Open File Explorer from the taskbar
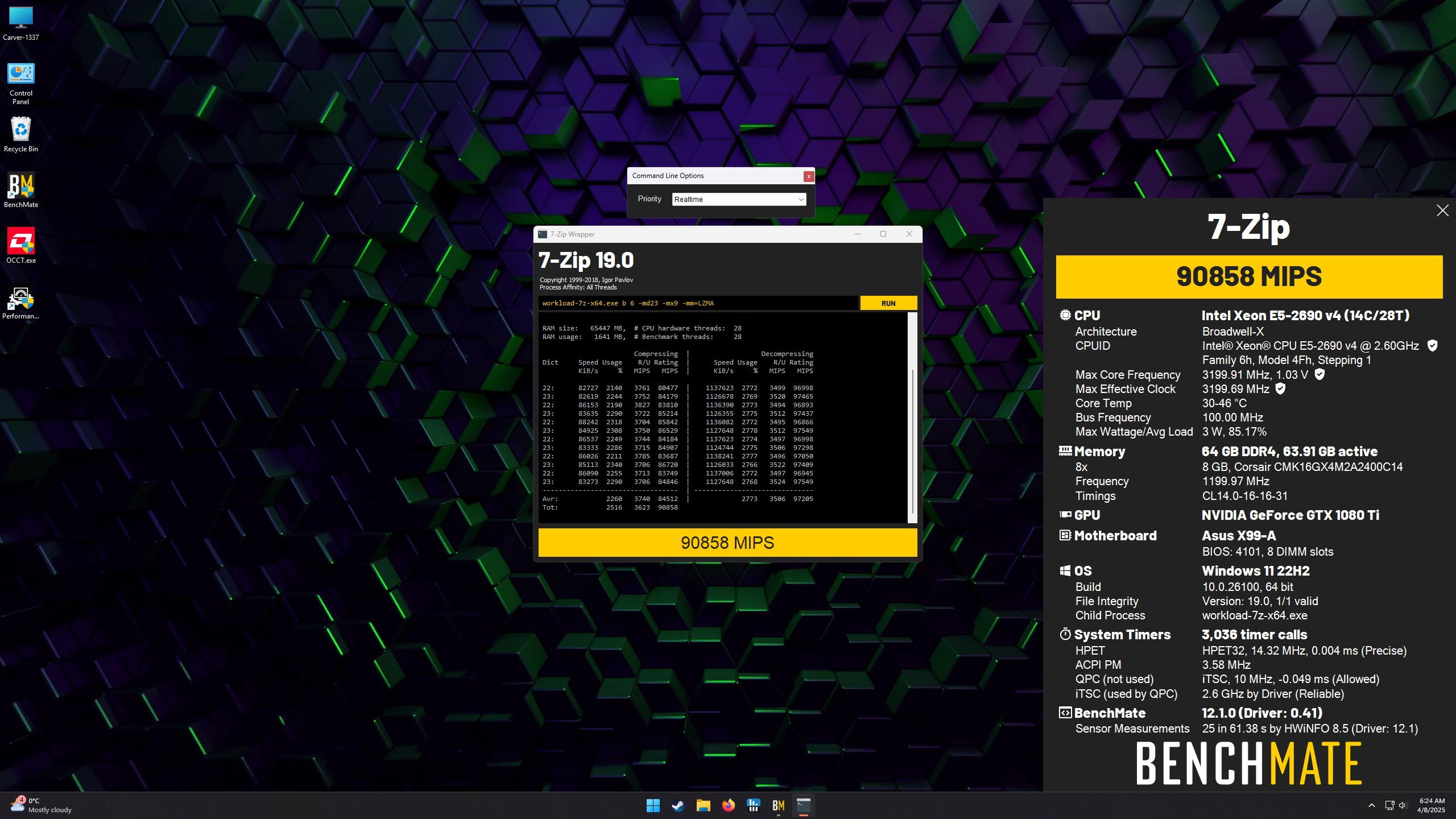The image size is (1456, 819). [x=703, y=805]
